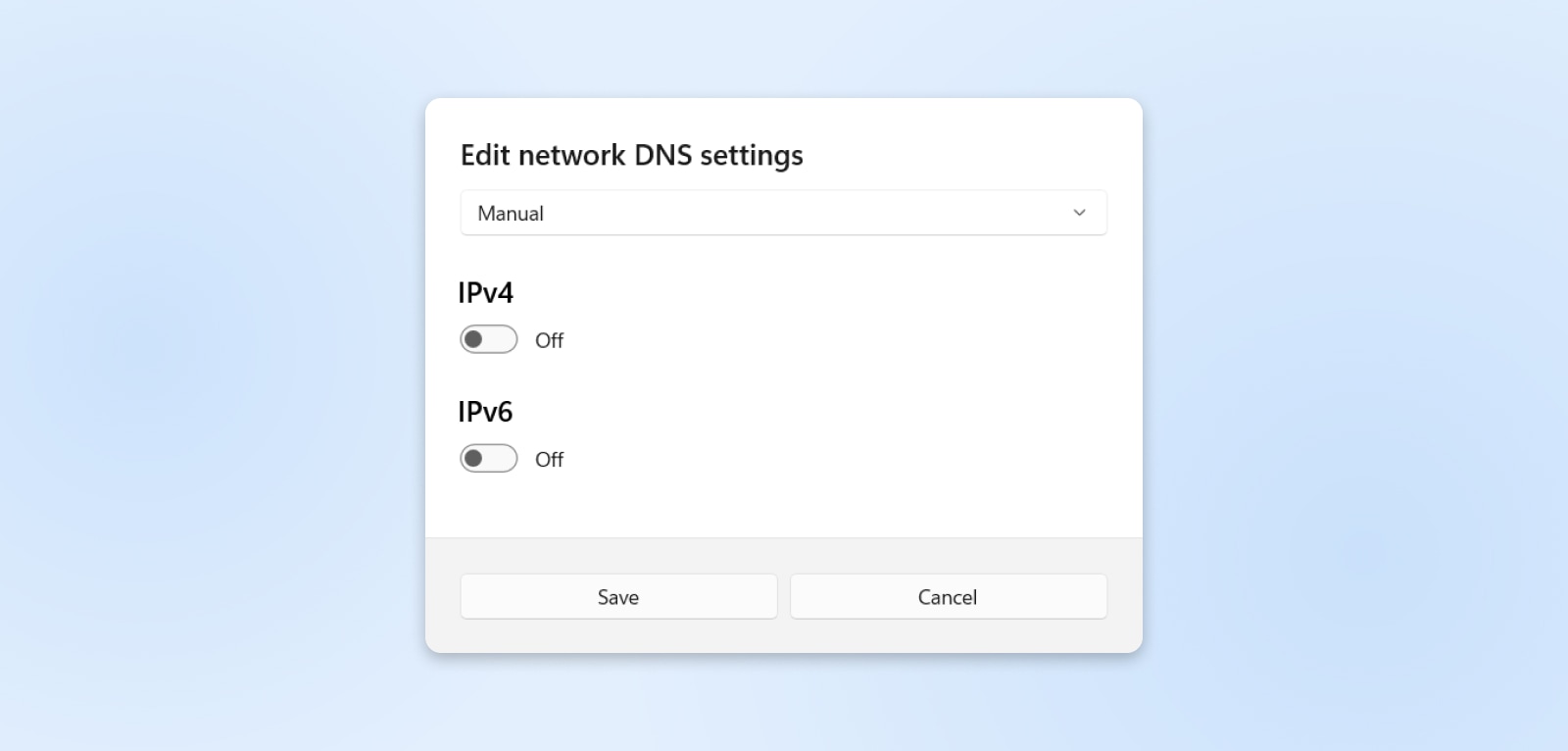Click the Save button
This screenshot has width=1568, height=751.
(618, 596)
